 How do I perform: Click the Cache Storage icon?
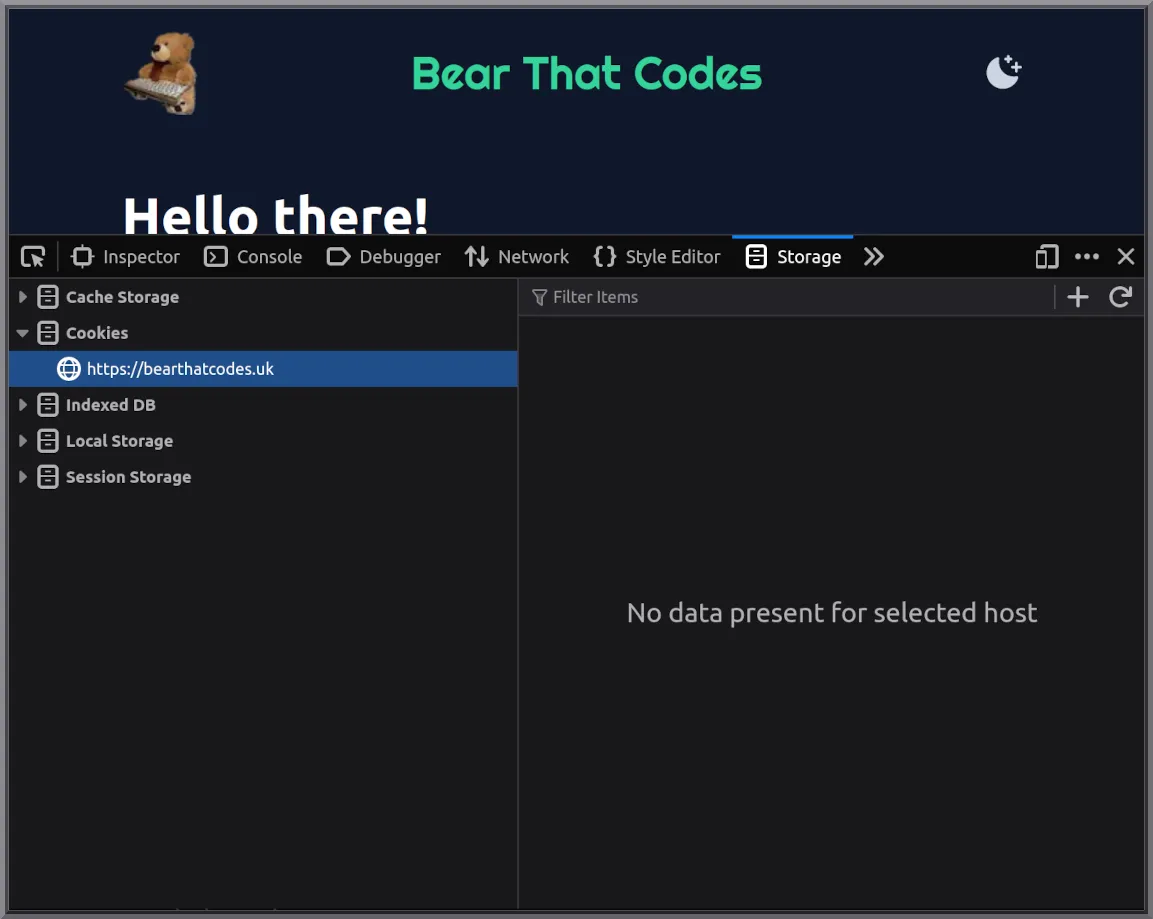pos(47,297)
